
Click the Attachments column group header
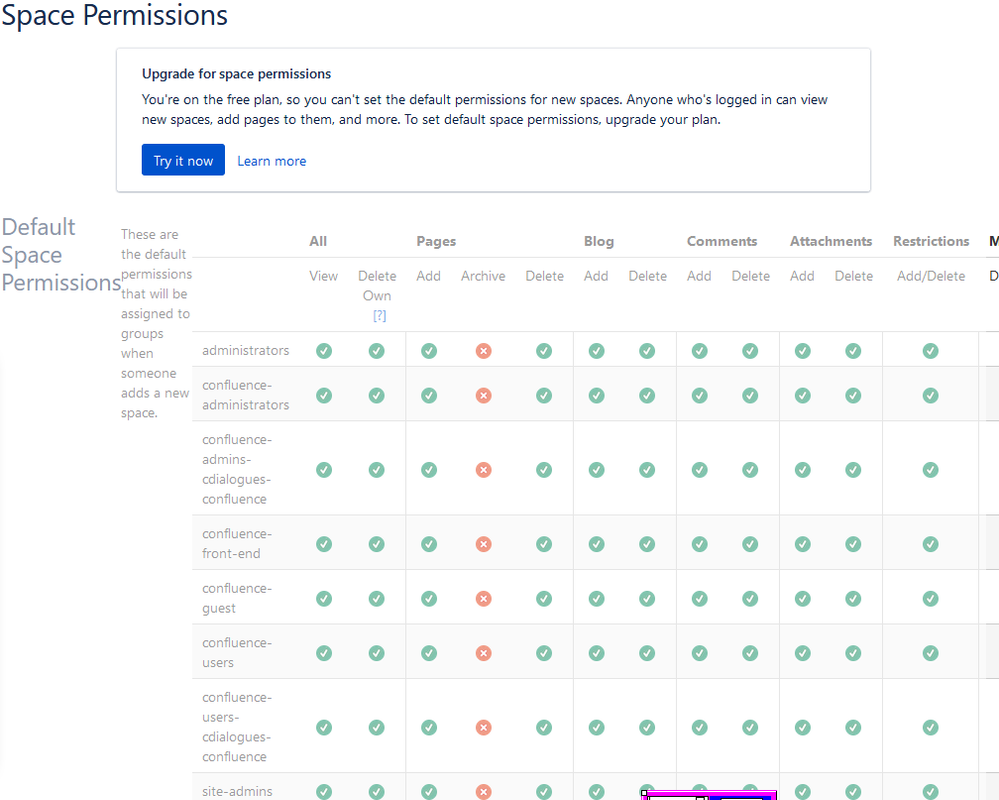831,241
